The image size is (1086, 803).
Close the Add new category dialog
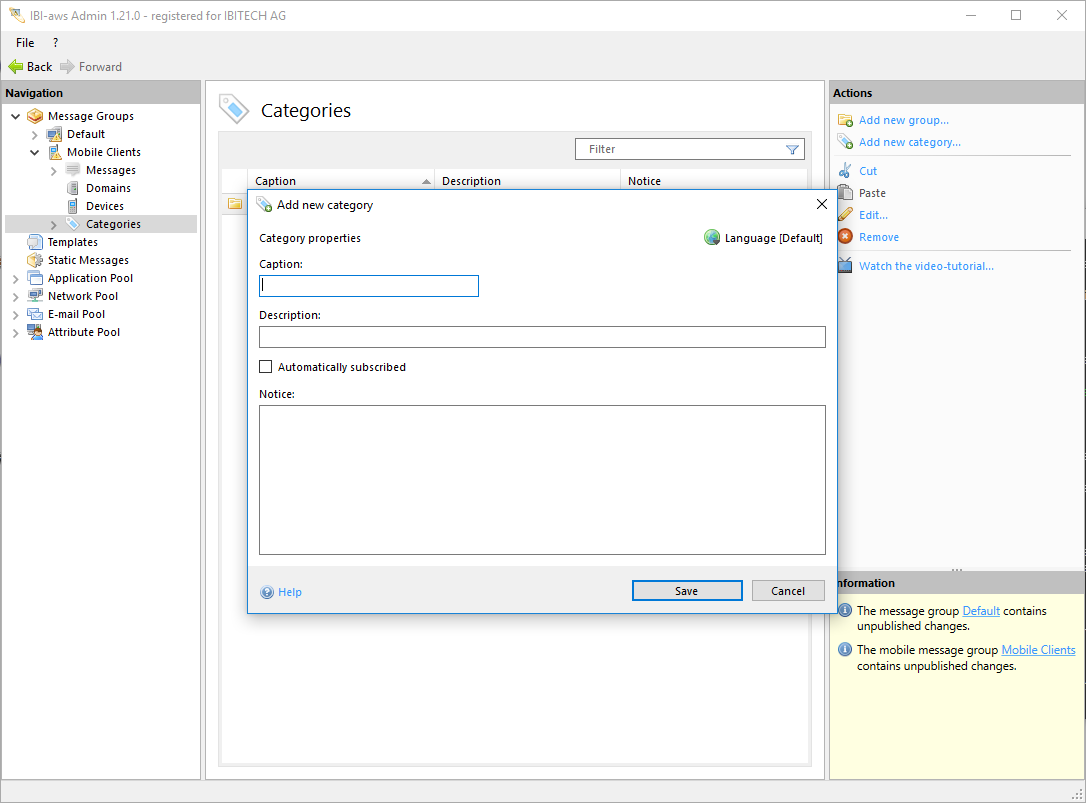[x=822, y=204]
